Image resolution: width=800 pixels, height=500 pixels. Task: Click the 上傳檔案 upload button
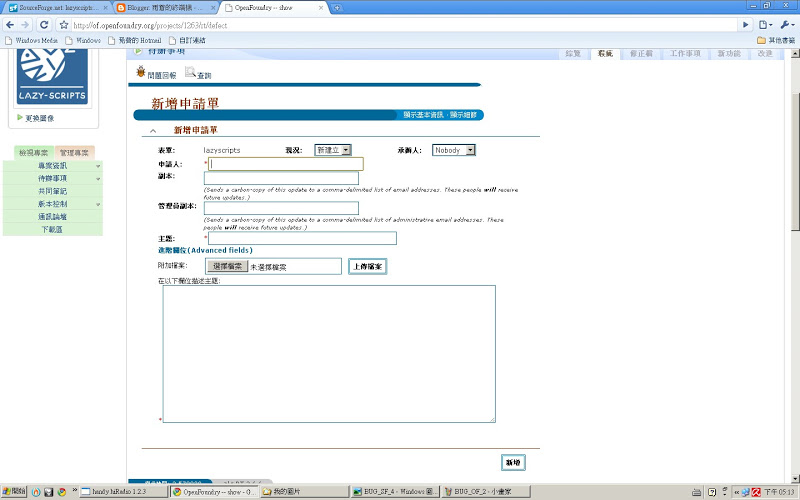pyautogui.click(x=367, y=266)
